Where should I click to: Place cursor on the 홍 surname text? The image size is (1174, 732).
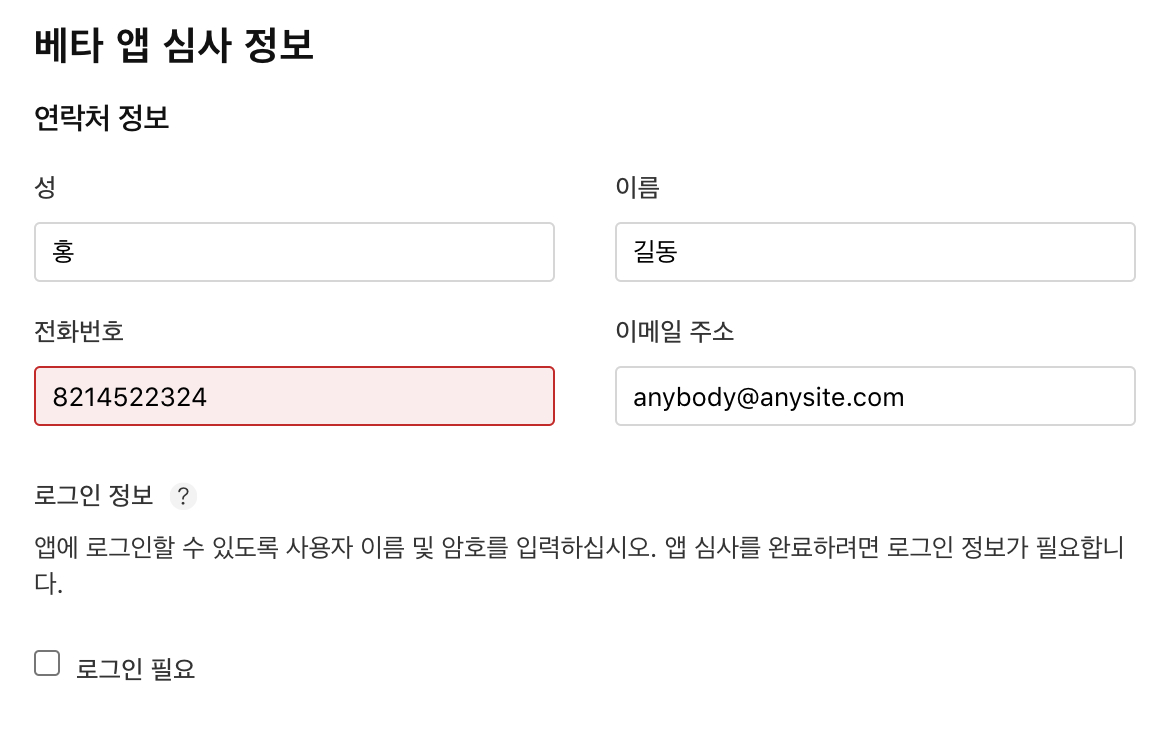coord(64,252)
